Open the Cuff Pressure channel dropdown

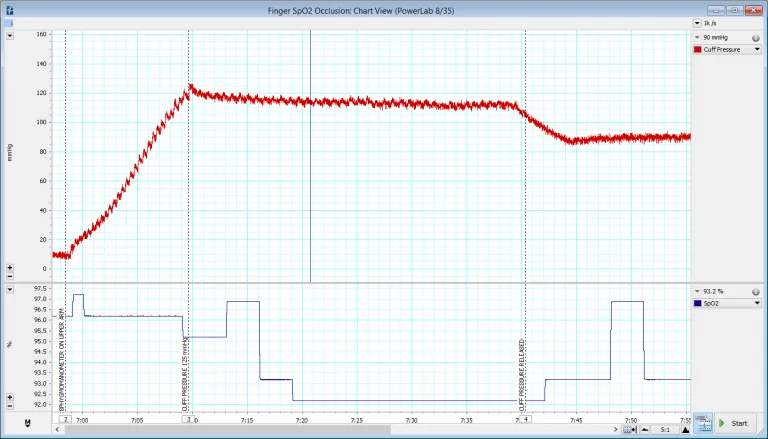(757, 48)
